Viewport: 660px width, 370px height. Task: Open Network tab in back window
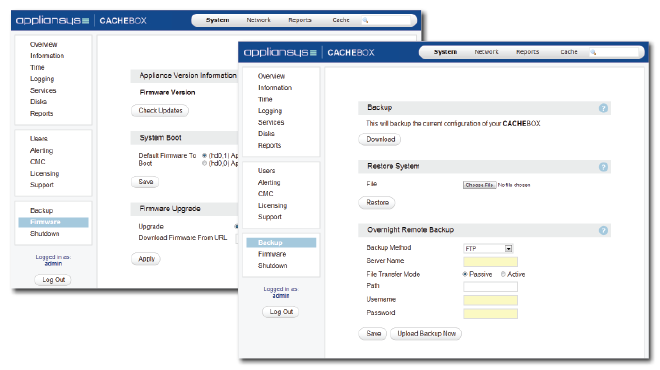(x=258, y=20)
